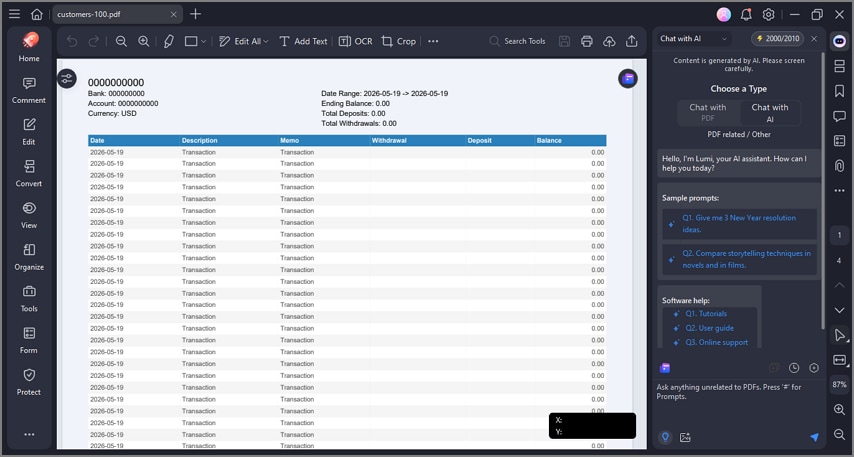The height and width of the screenshot is (457, 854).
Task: Open Home in the left sidebar
Action: 29,47
